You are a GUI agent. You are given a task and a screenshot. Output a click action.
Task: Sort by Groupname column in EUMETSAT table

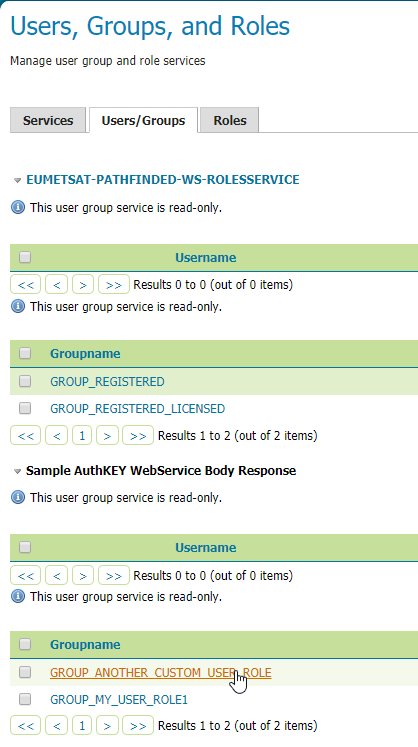coord(85,353)
